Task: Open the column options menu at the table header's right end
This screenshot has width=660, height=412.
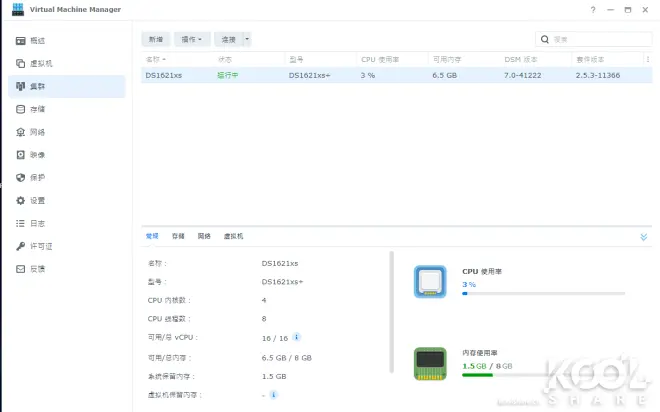Action: click(648, 59)
